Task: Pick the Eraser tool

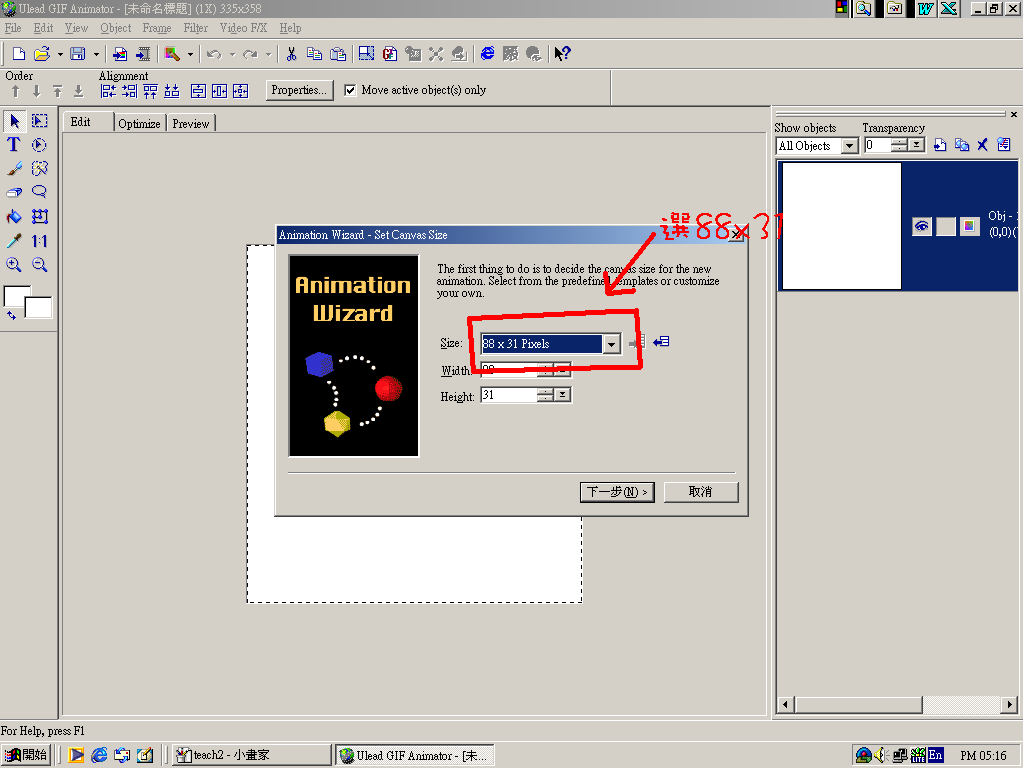Action: 14,192
